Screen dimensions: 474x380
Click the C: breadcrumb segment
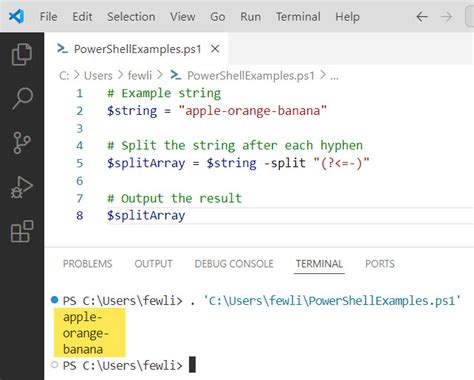[x=64, y=76]
